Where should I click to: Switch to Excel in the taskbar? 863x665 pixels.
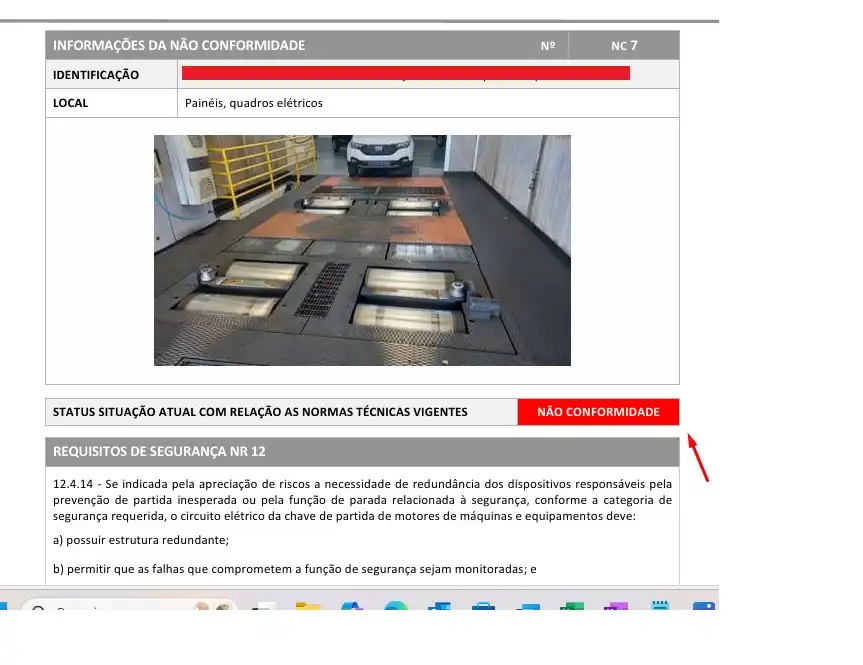[572, 606]
